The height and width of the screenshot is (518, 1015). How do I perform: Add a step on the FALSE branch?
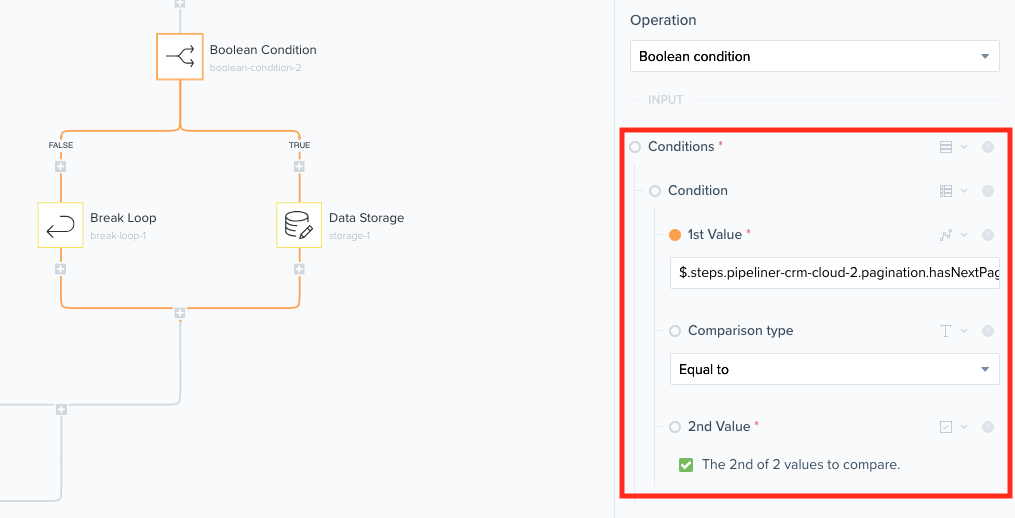pos(61,166)
